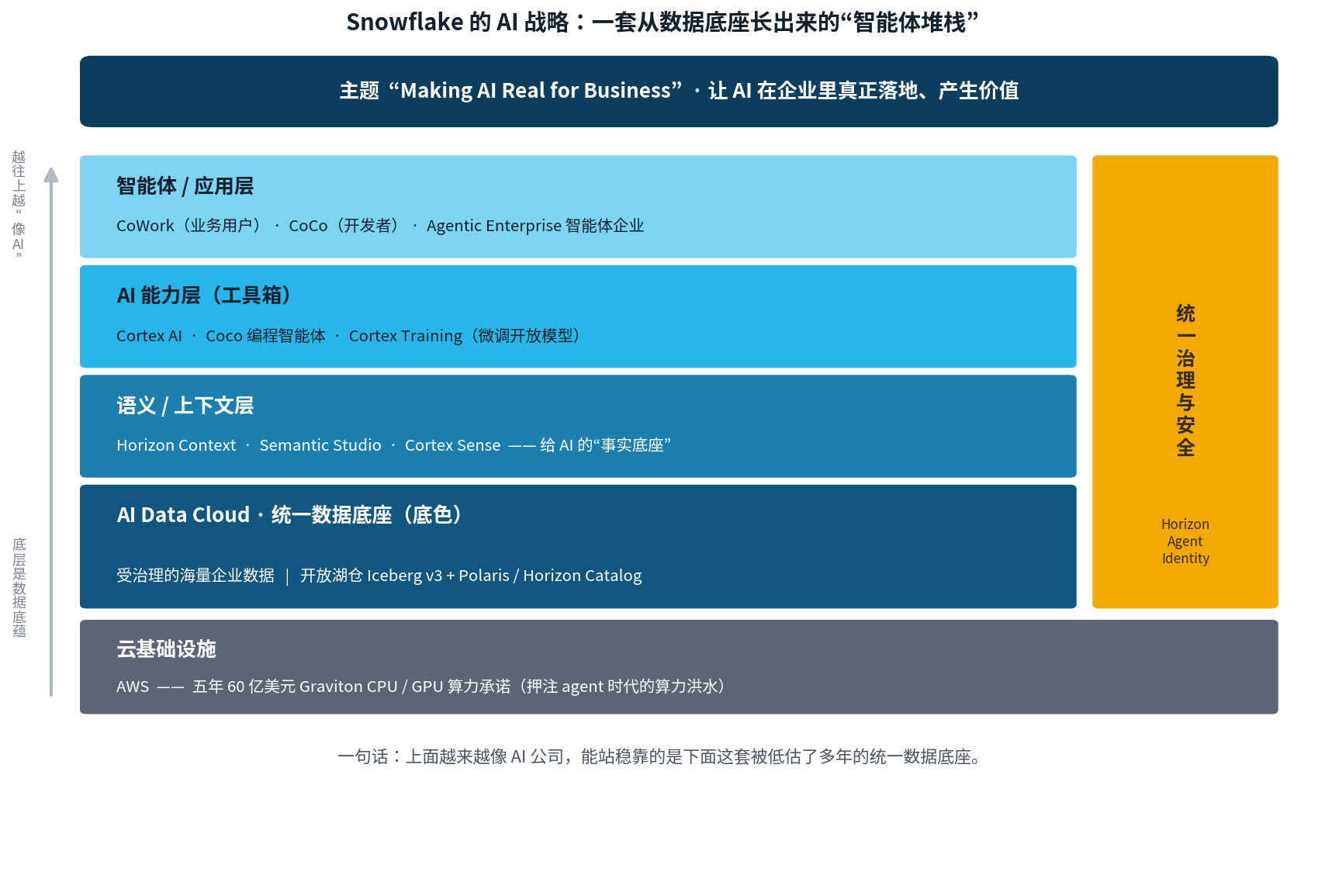Click the "Semantic Studio" text
Viewport: 1325px width, 896px height.
click(320, 445)
